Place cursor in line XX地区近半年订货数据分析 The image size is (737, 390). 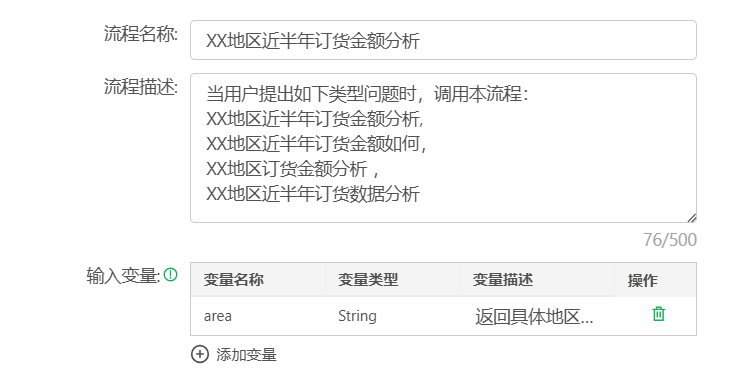[313, 194]
